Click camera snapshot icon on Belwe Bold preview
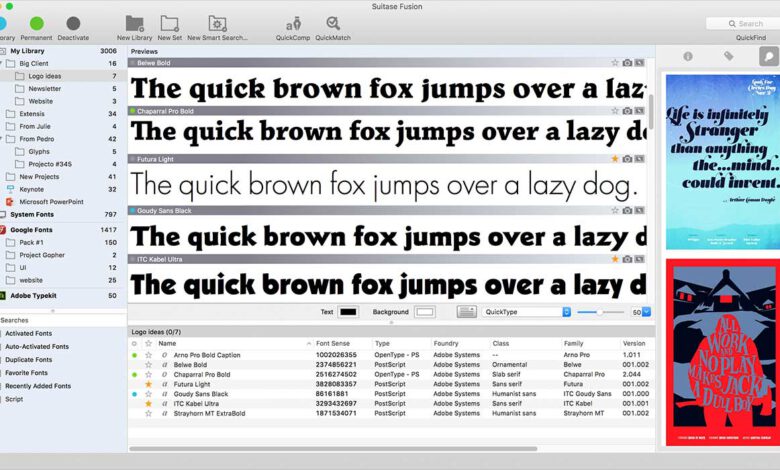Image resolution: width=780 pixels, height=470 pixels. 627,62
